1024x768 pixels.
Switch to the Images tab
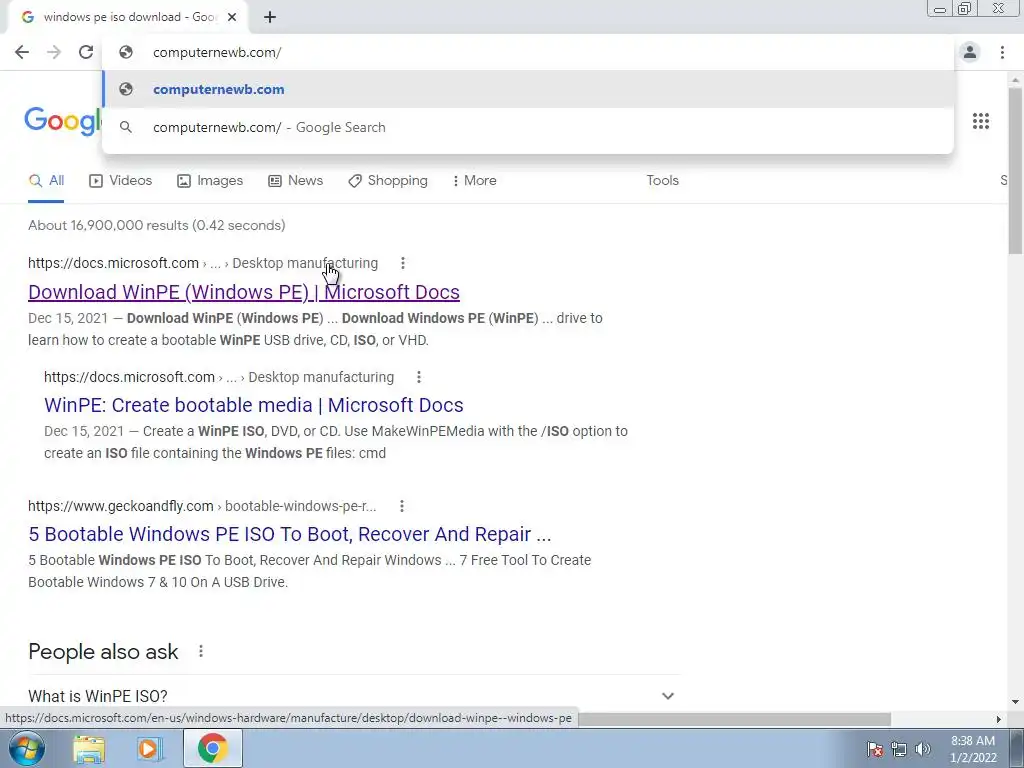click(210, 181)
